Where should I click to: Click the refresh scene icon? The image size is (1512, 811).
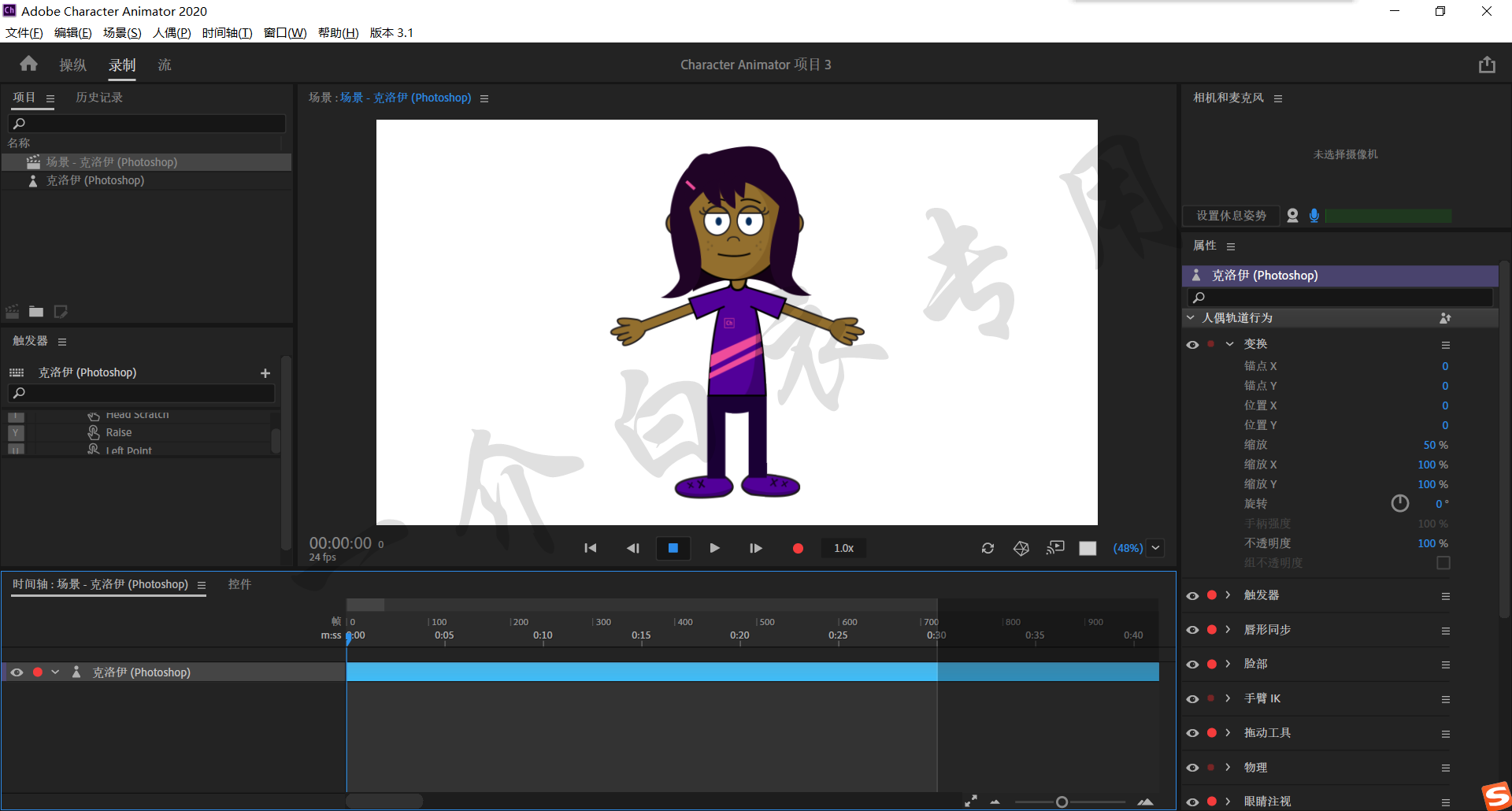point(988,548)
